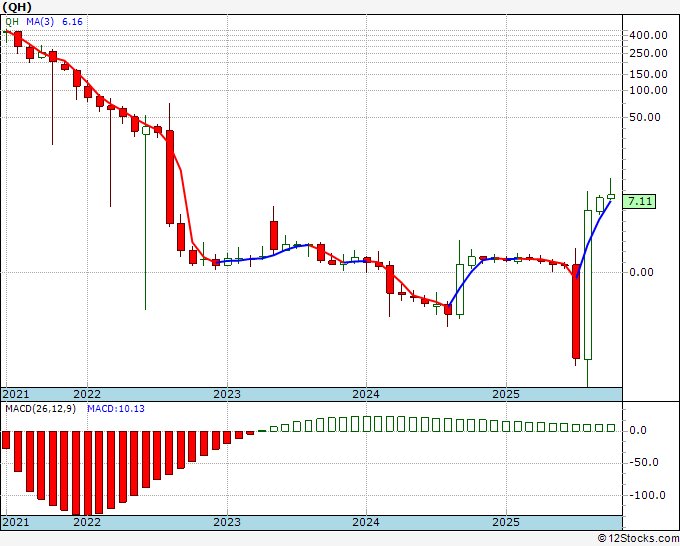
Task: Click the (QH) chart title
Action: click(17, 7)
